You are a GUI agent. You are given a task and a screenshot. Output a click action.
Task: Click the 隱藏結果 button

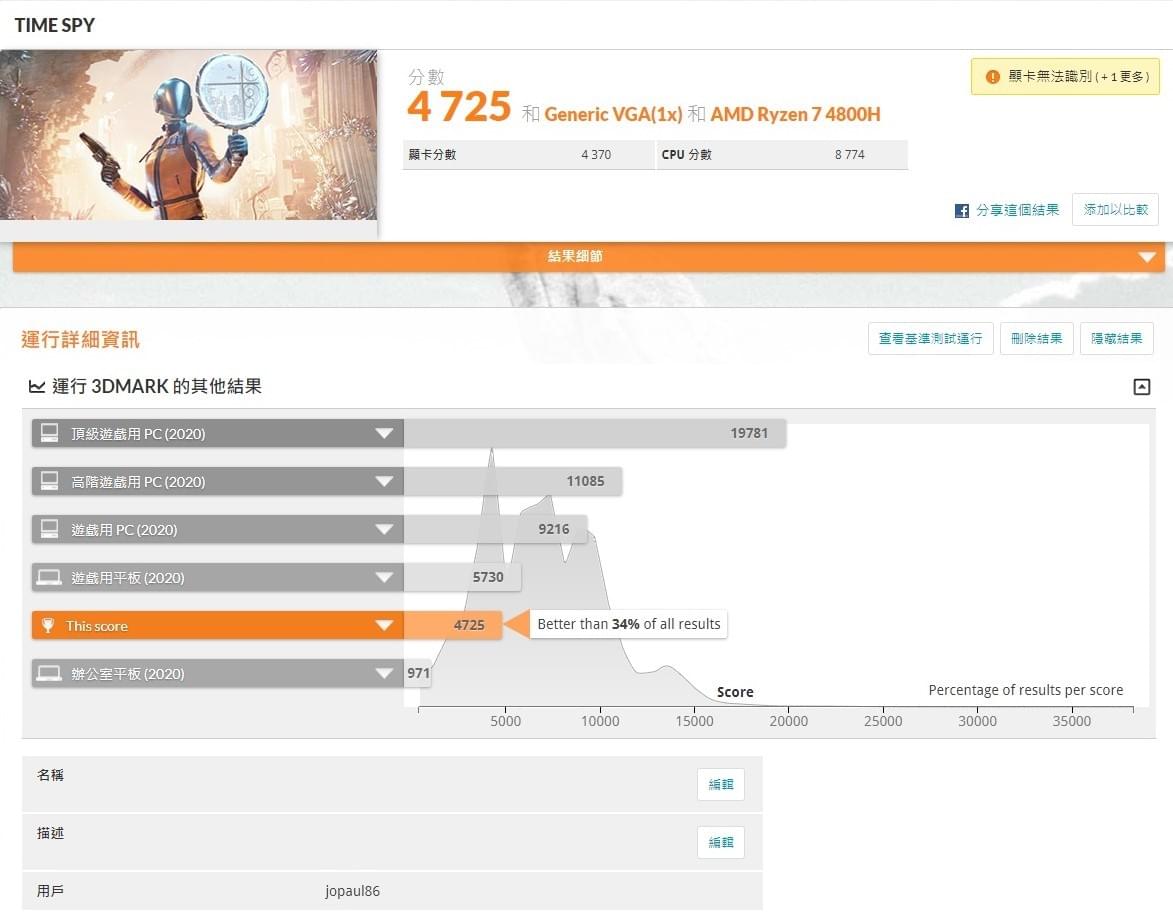click(1116, 339)
